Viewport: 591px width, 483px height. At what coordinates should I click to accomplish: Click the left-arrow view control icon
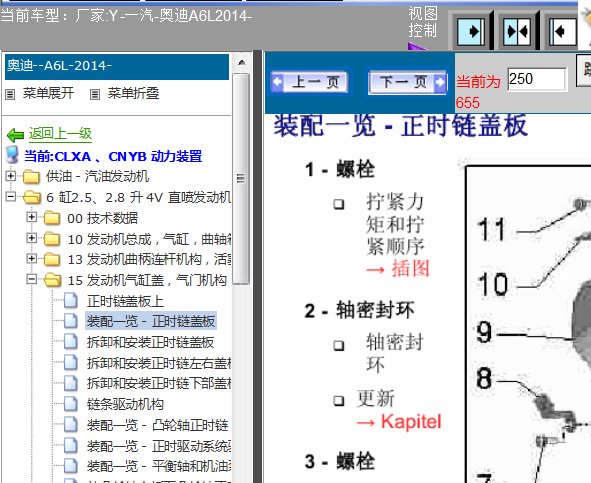click(x=563, y=31)
